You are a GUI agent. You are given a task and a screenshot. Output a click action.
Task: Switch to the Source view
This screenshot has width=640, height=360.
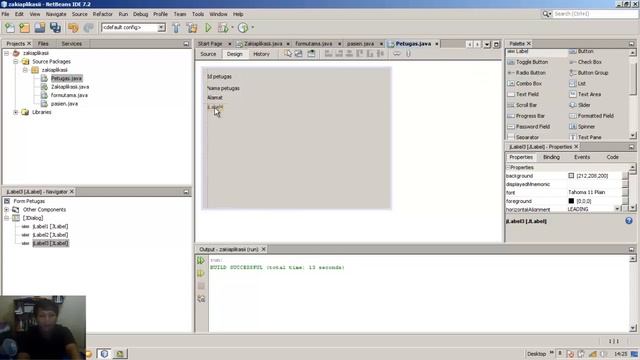point(208,54)
